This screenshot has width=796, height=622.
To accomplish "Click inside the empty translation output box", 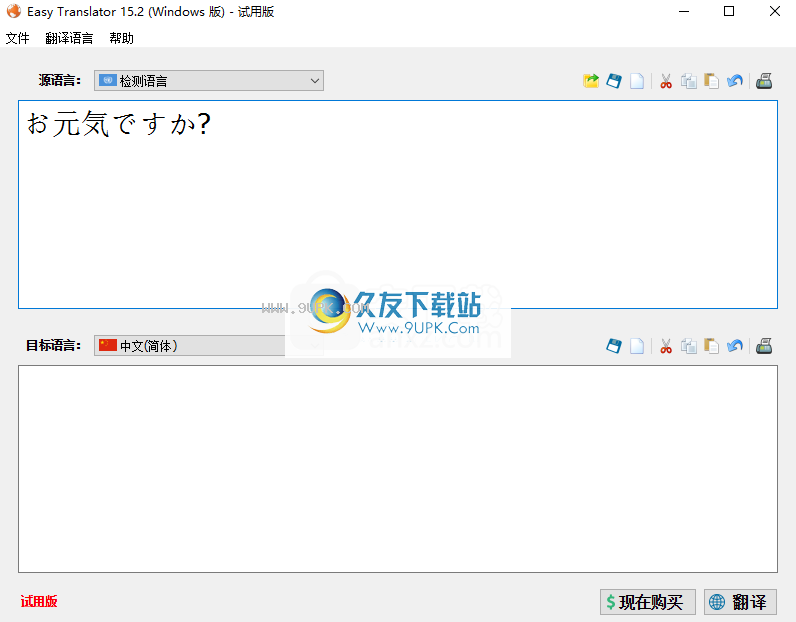I will click(398, 469).
